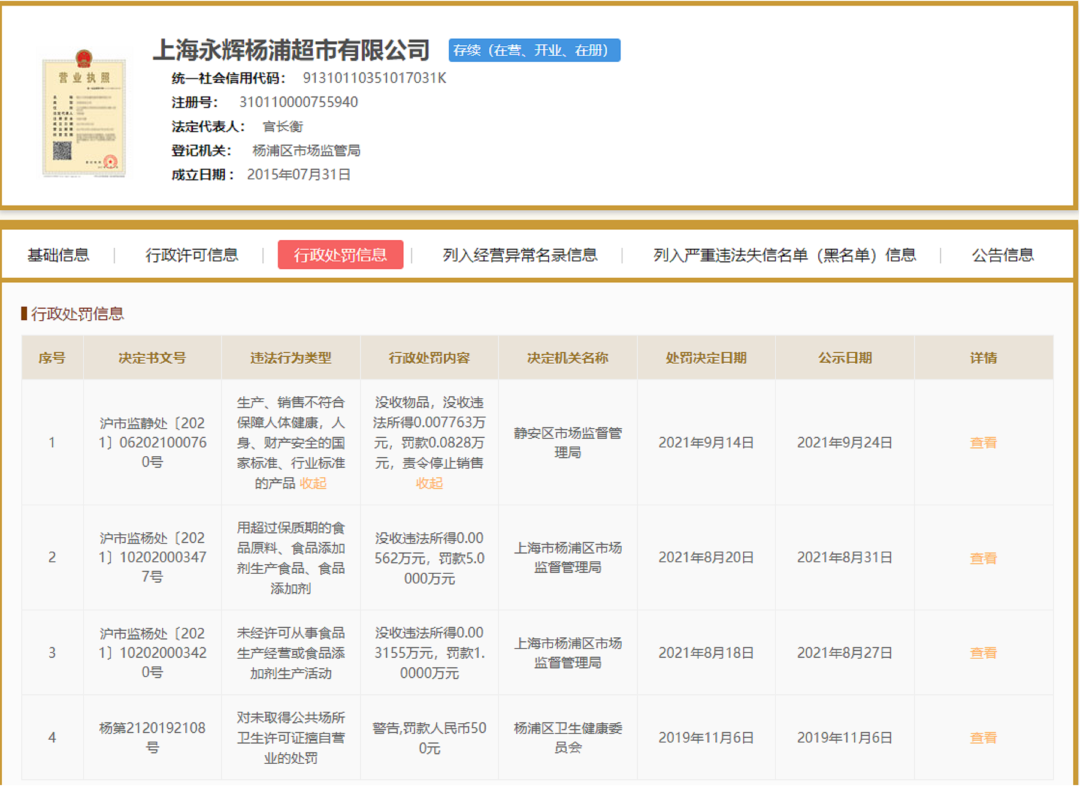This screenshot has width=1080, height=786.
Task: Open the 列入经营异常名录信息 tab
Action: [x=520, y=255]
